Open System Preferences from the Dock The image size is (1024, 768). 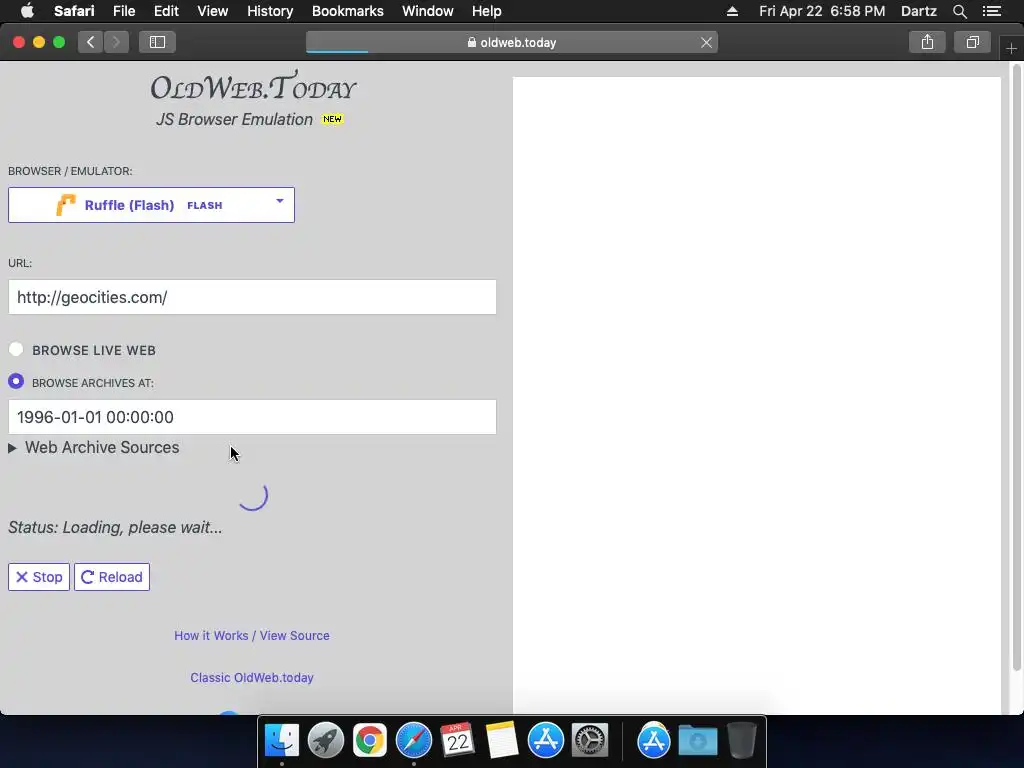click(590, 741)
